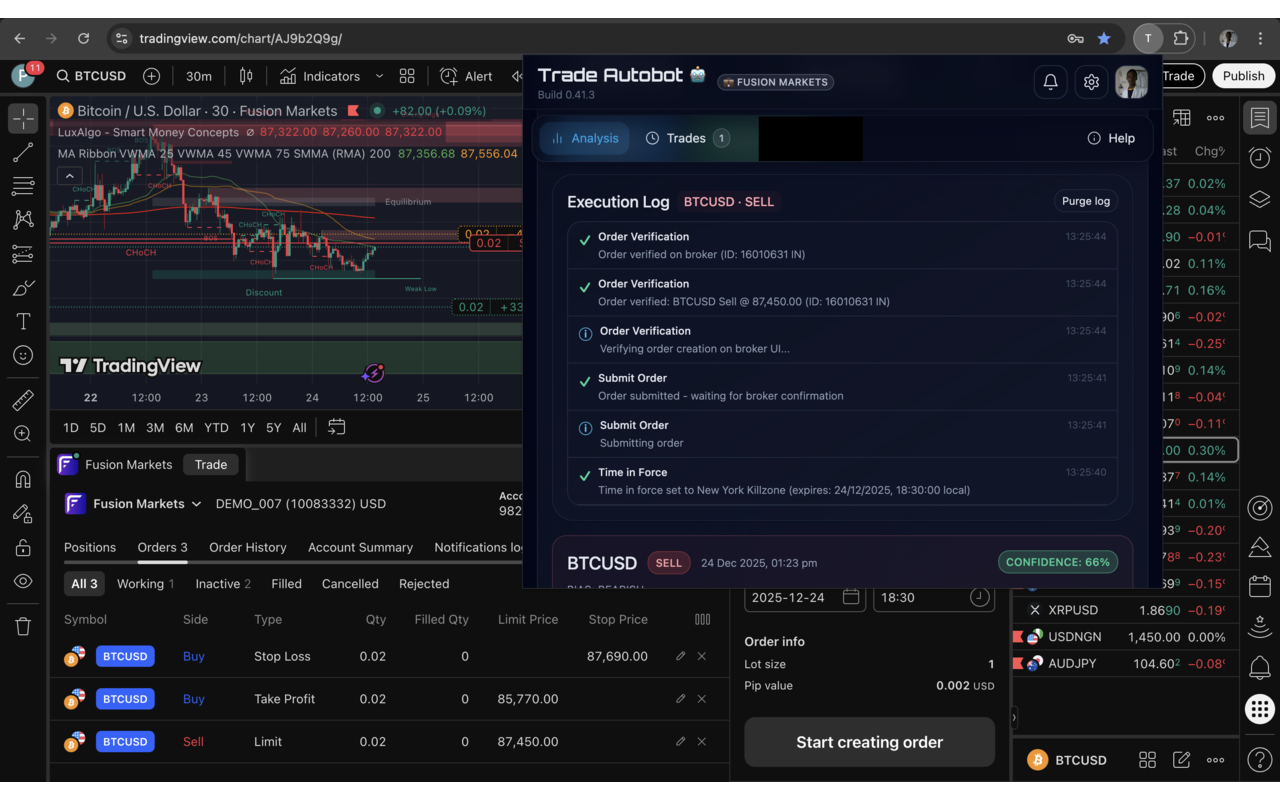The height and width of the screenshot is (800, 1280).
Task: Select the ruler measure tool
Action: [23, 400]
